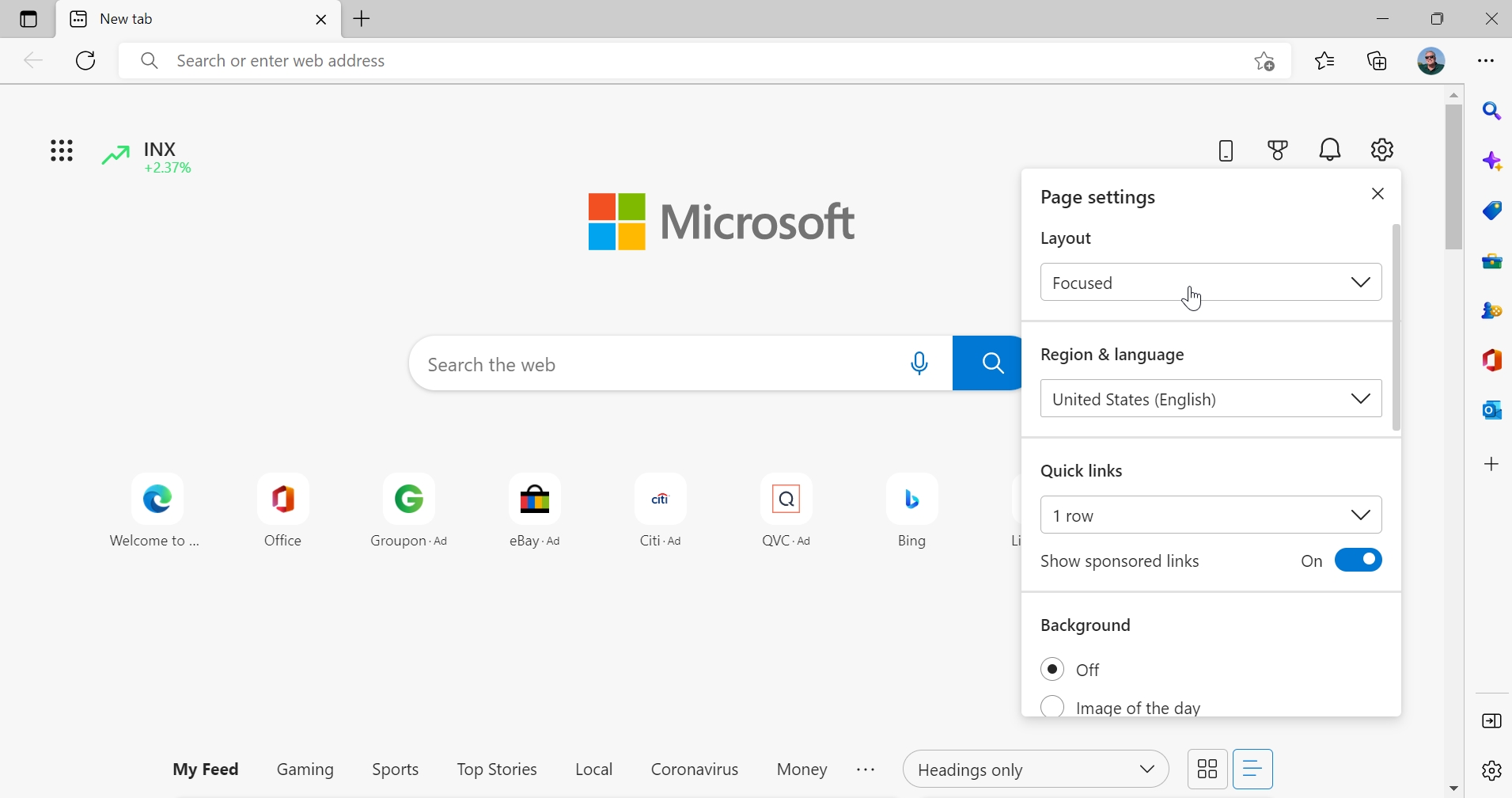Expand the Layout Focused dropdown
The height and width of the screenshot is (798, 1512).
click(x=1211, y=283)
